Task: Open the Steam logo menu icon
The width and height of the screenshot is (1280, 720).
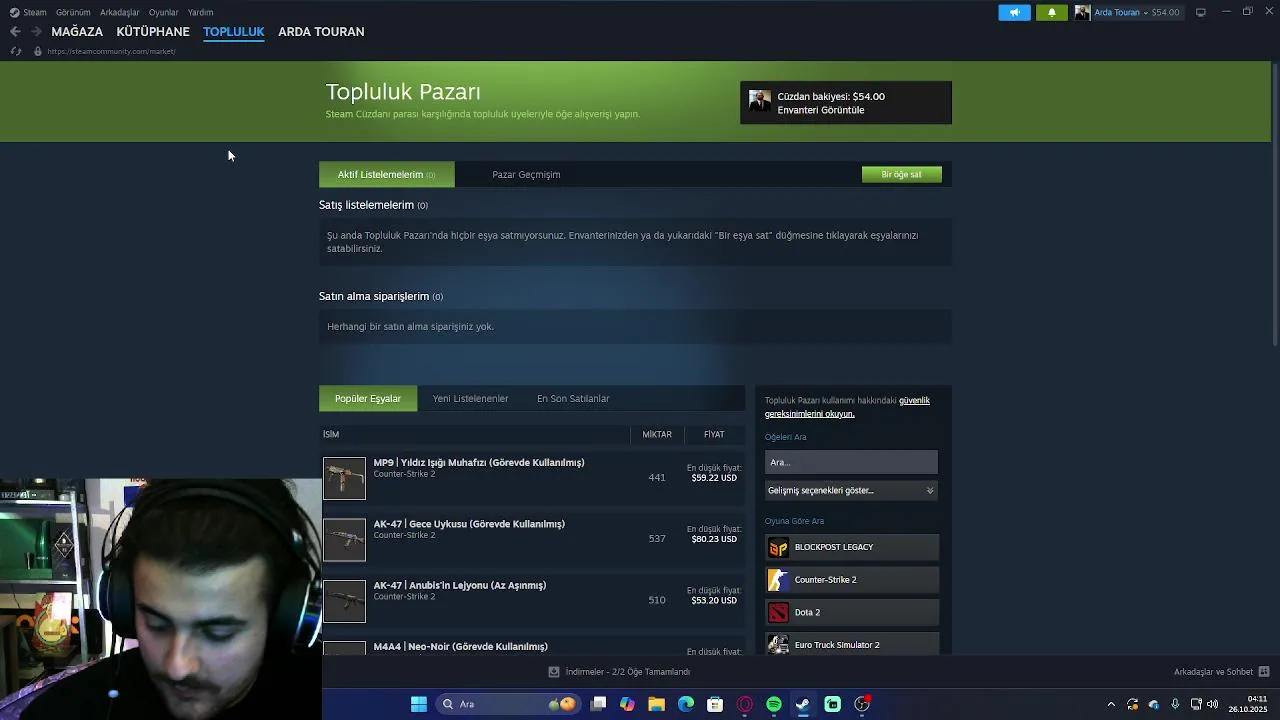Action: pos(14,12)
